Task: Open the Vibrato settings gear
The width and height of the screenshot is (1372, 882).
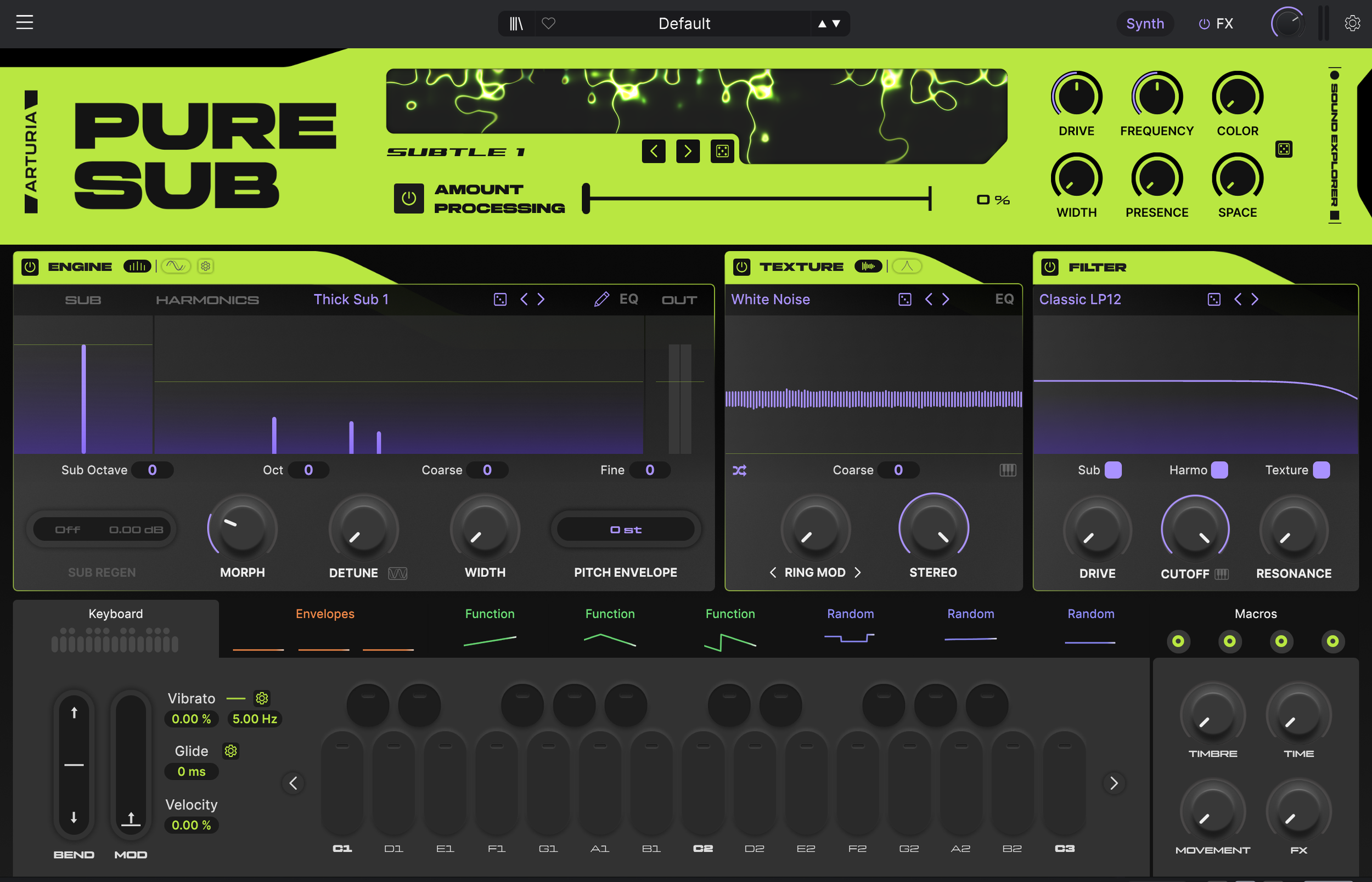Action: 262,698
